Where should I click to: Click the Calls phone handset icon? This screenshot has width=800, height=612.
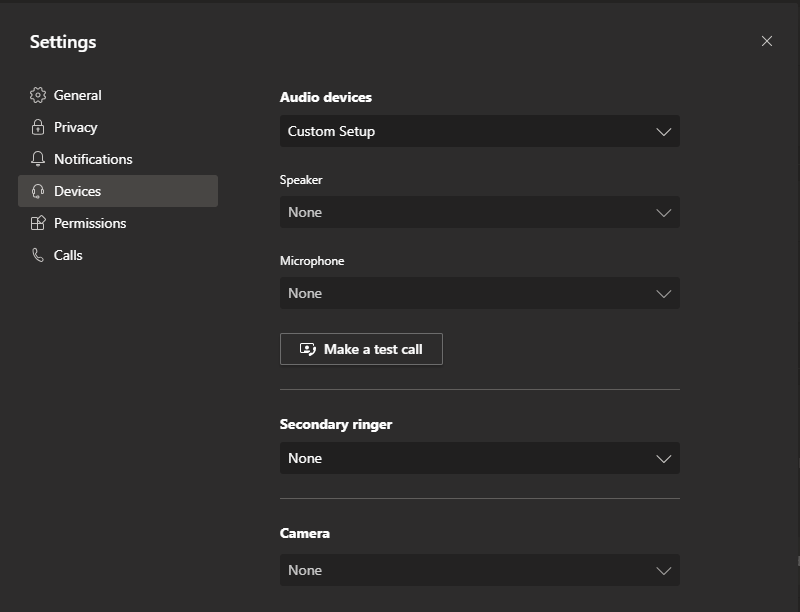pyautogui.click(x=38, y=255)
